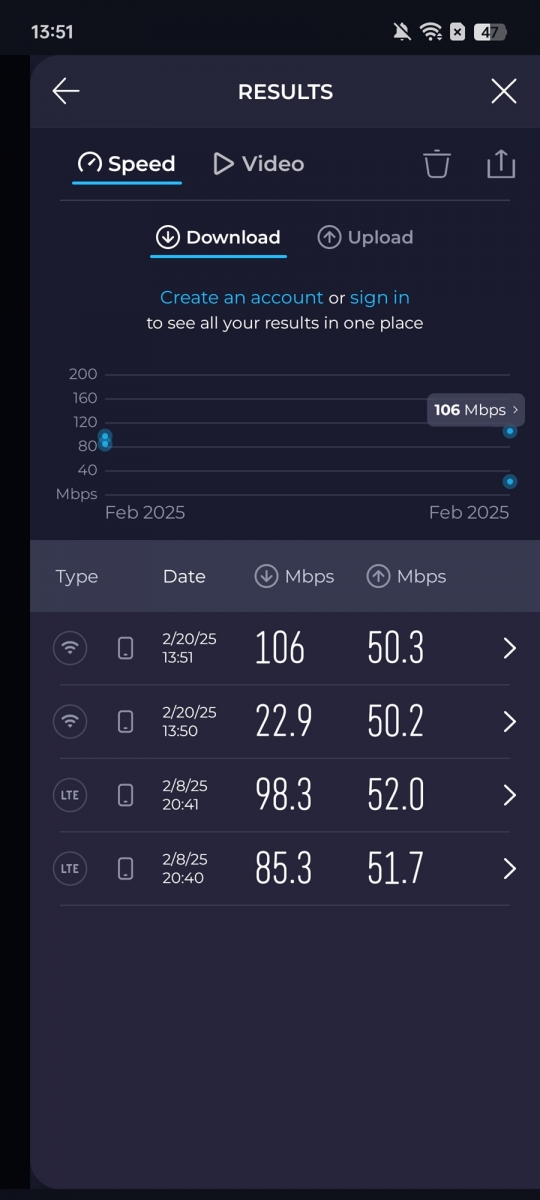Expand the 98.3 Mbps result chevron

click(x=509, y=795)
